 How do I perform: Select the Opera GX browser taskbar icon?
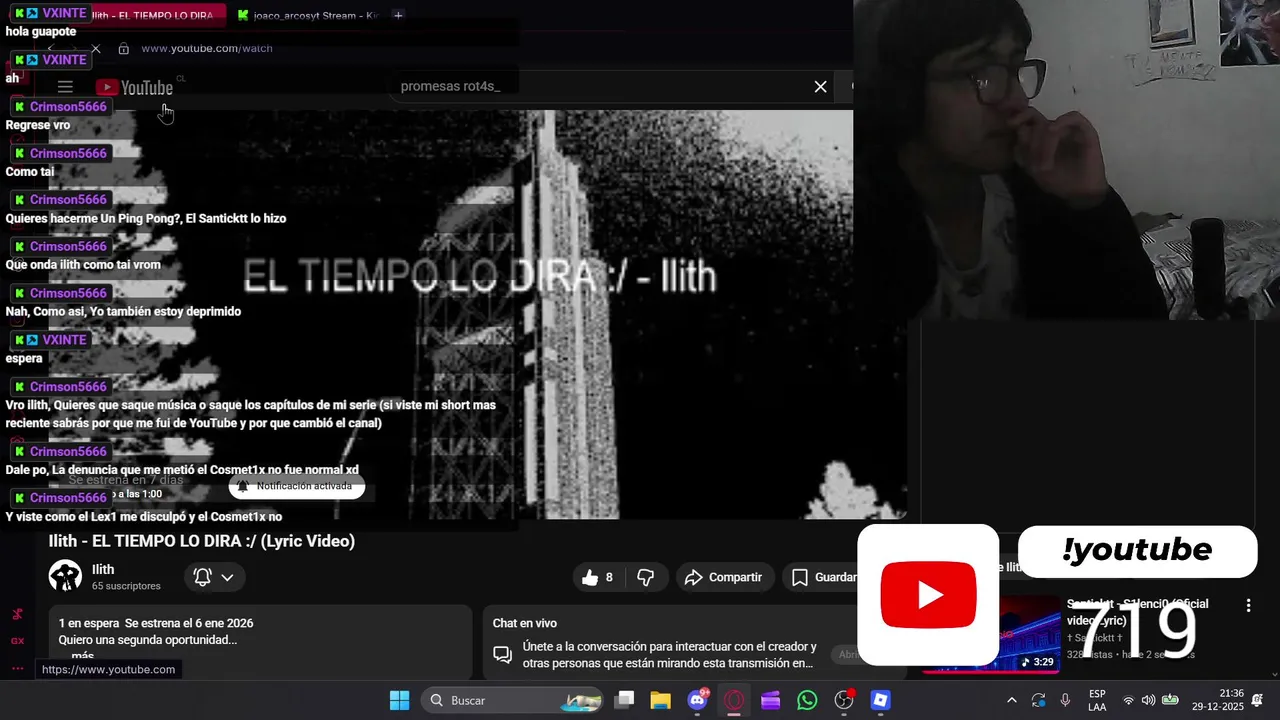tap(734, 700)
